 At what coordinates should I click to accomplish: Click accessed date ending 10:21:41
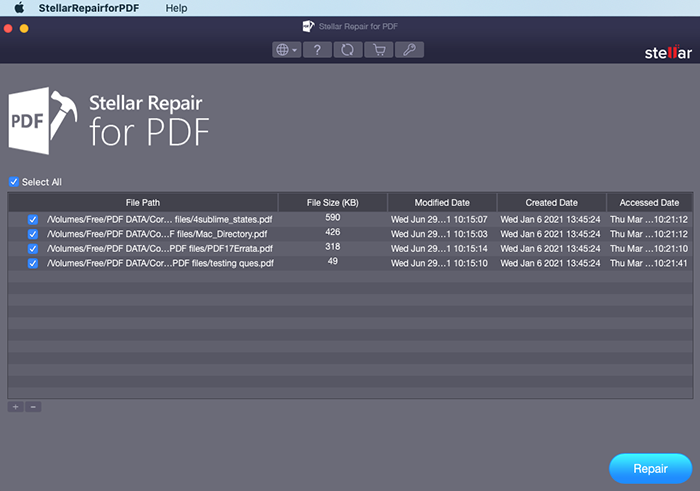pos(649,263)
